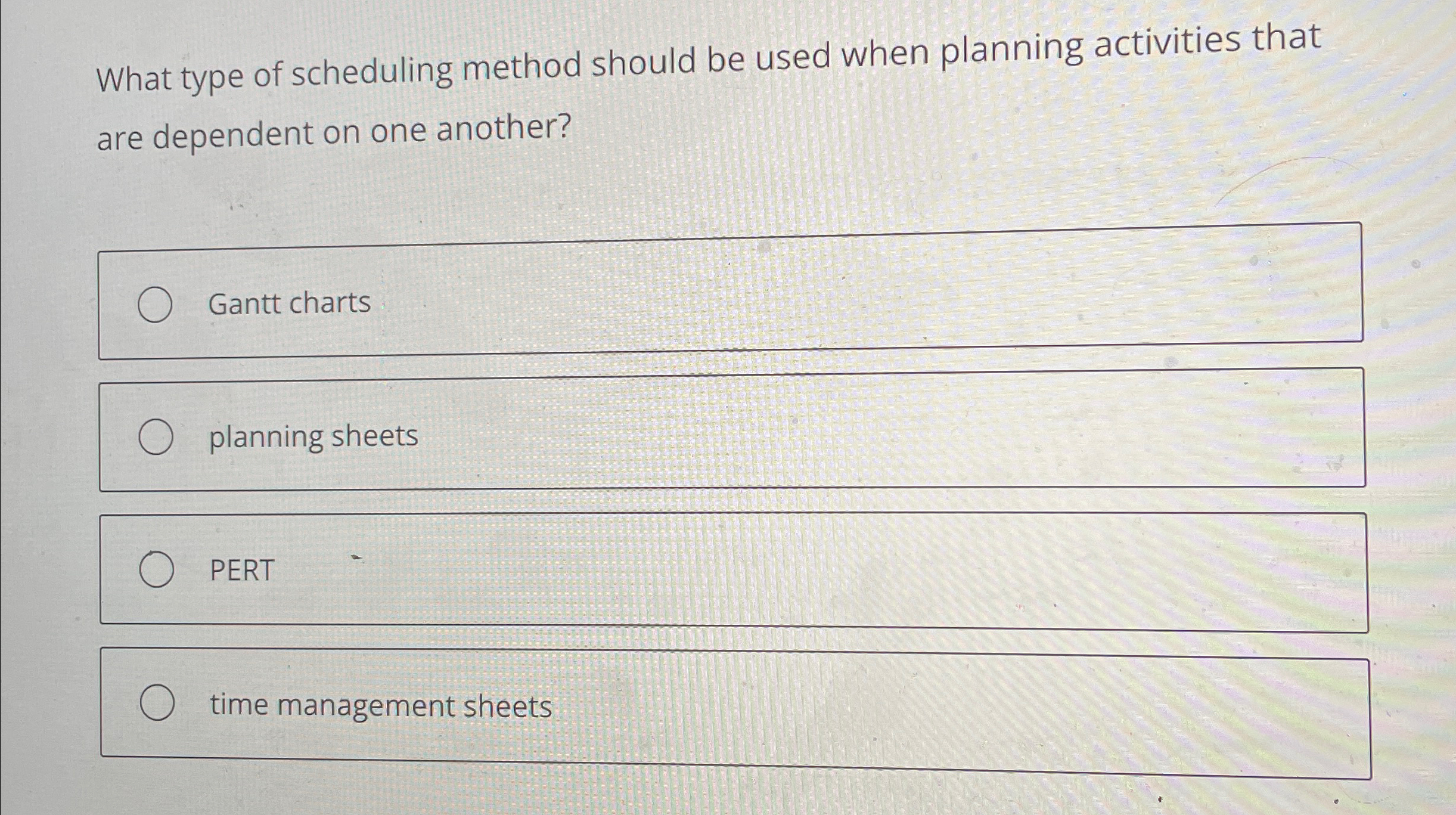Screen dimensions: 1456x815
Task: Click the PERT option label
Action: pos(241,571)
